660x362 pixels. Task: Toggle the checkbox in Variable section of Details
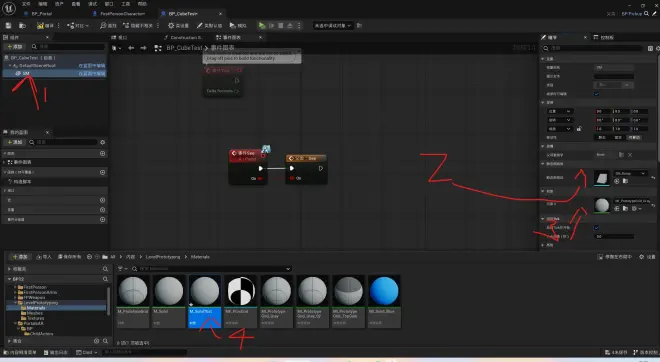coord(596,94)
